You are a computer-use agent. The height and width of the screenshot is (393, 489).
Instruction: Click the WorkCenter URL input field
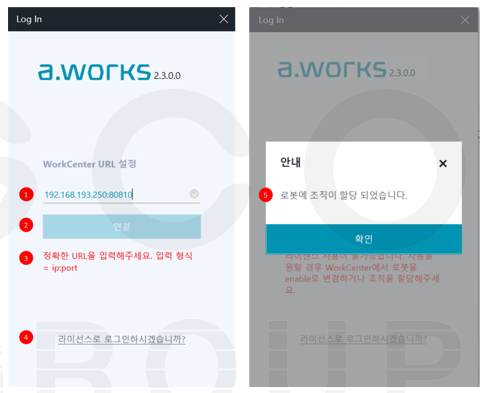(122, 194)
